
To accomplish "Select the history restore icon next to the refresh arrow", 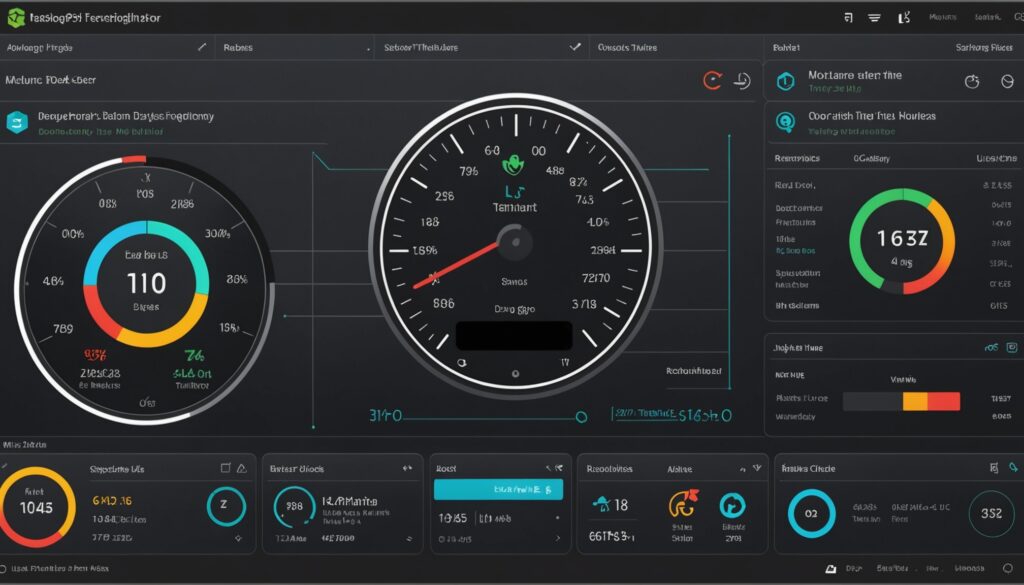I will (x=740, y=82).
